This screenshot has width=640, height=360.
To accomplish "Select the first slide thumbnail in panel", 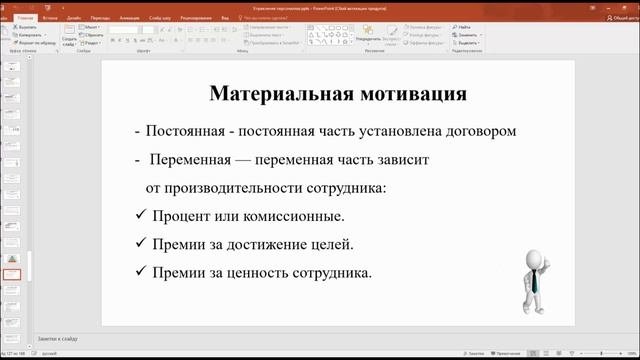I will click(12, 67).
